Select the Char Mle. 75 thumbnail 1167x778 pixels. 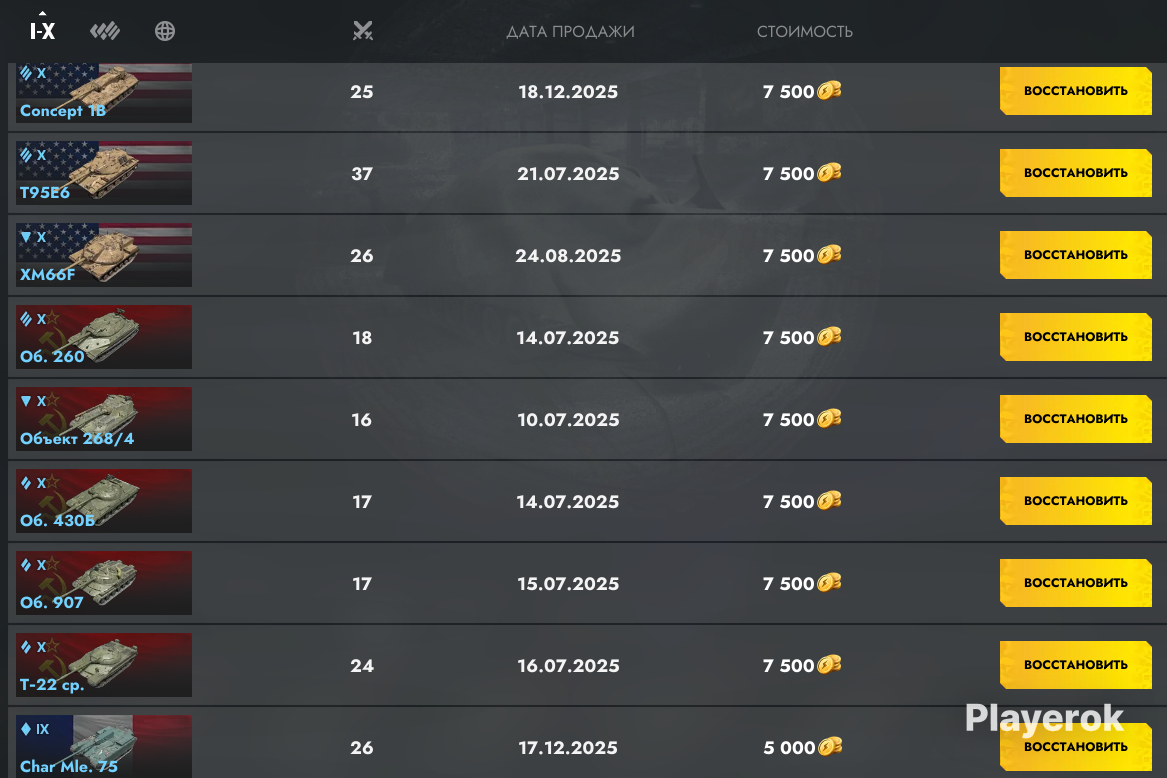pos(104,746)
